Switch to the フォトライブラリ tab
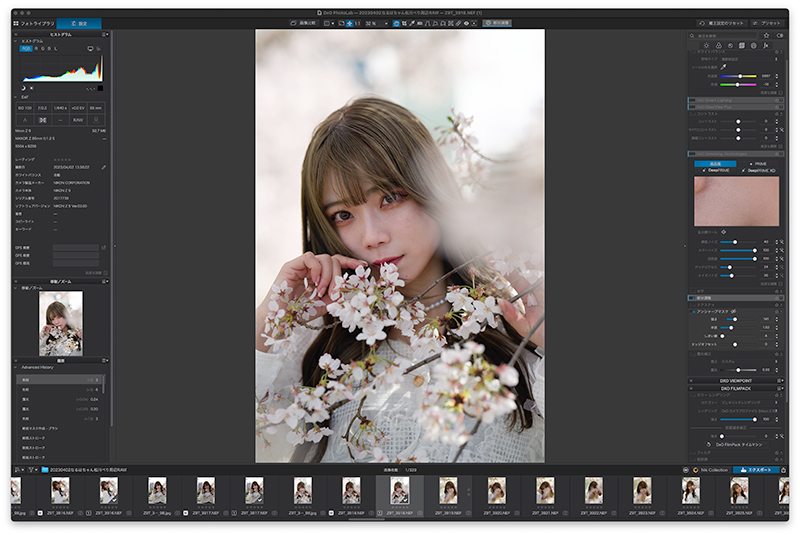Screen dimensions: 800x535 point(34,23)
